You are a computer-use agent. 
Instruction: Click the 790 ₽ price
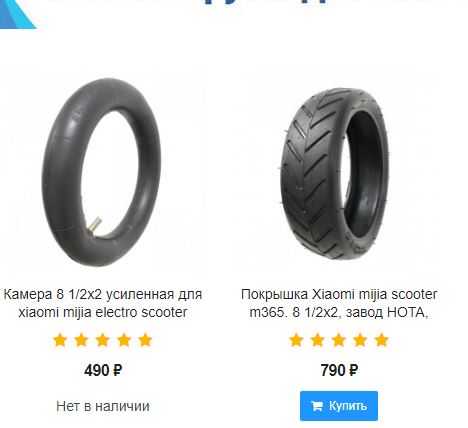point(339,370)
